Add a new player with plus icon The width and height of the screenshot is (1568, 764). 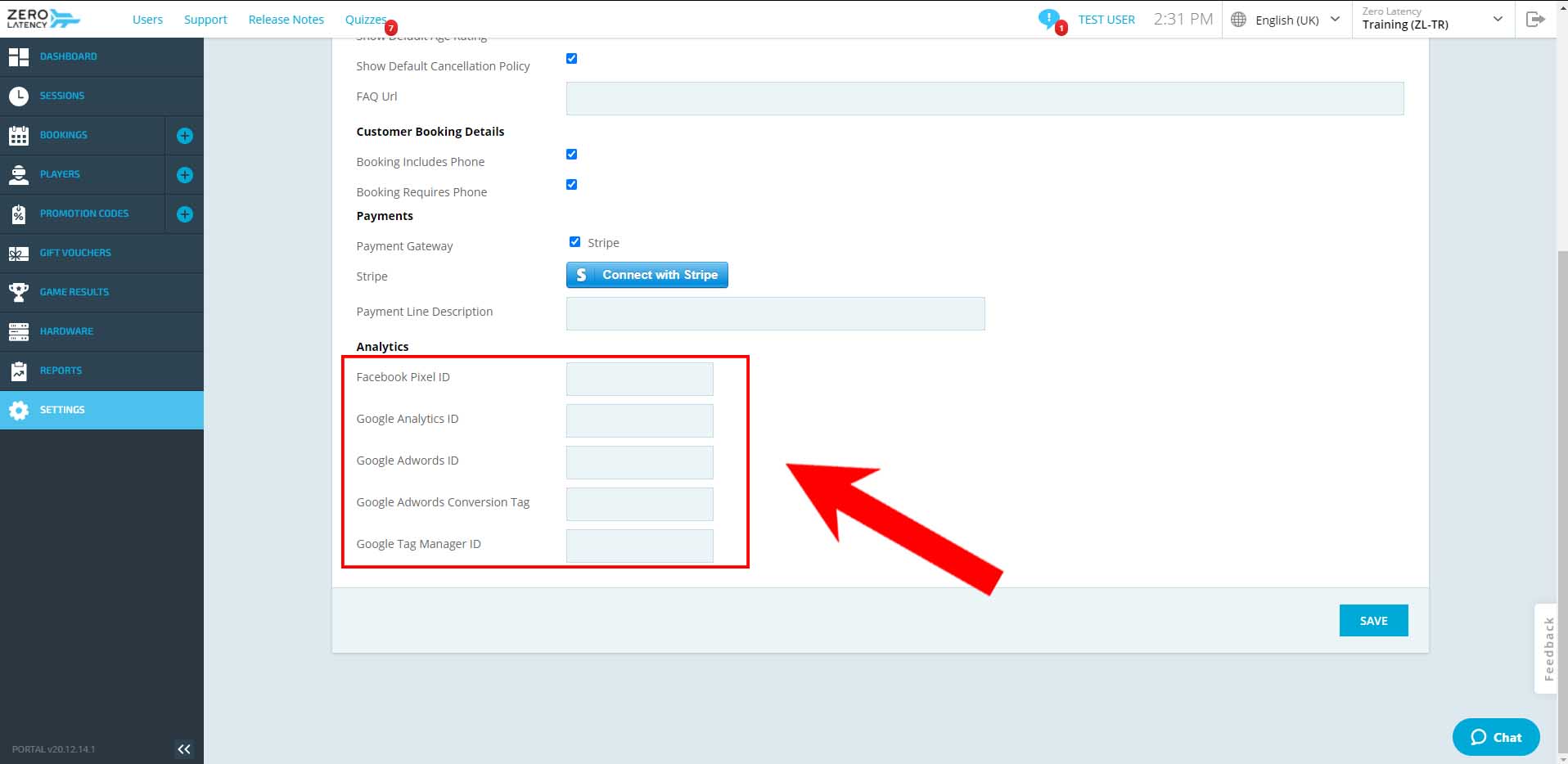185,175
